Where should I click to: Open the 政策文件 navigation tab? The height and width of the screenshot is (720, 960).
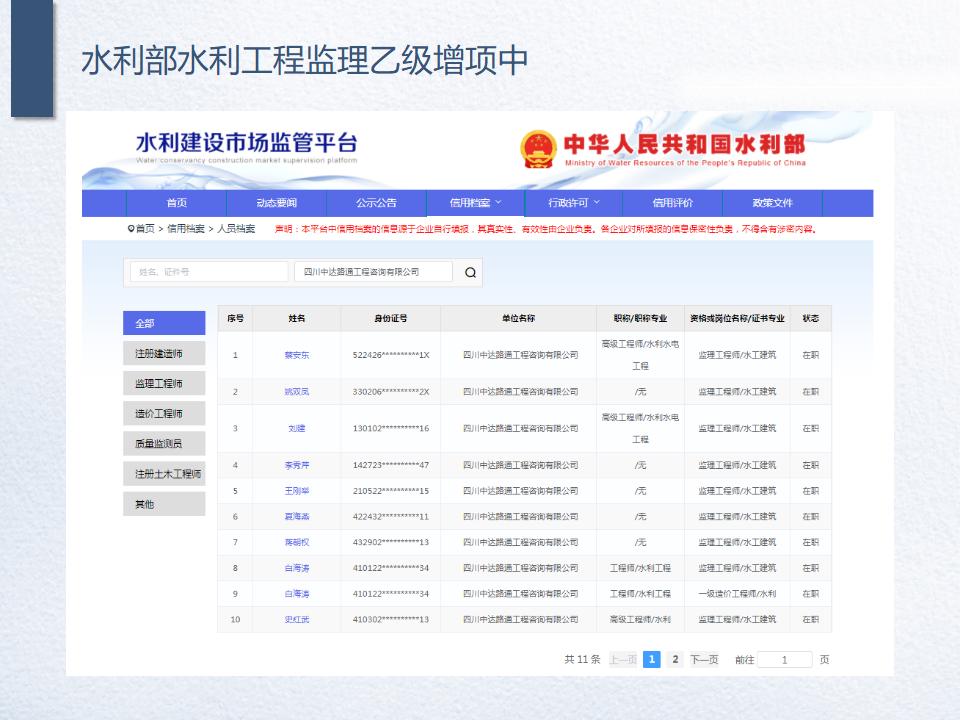point(773,203)
